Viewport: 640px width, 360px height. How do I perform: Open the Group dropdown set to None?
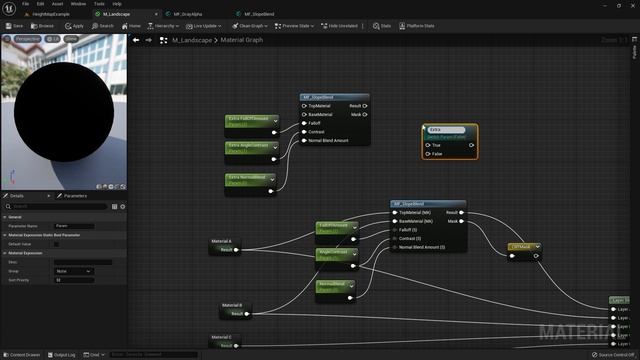74,271
